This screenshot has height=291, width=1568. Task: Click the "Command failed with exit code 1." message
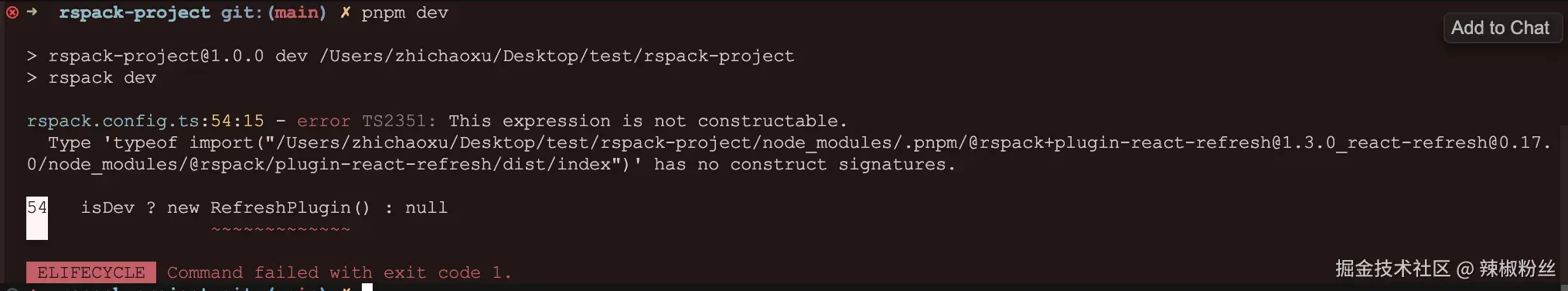[x=339, y=272]
